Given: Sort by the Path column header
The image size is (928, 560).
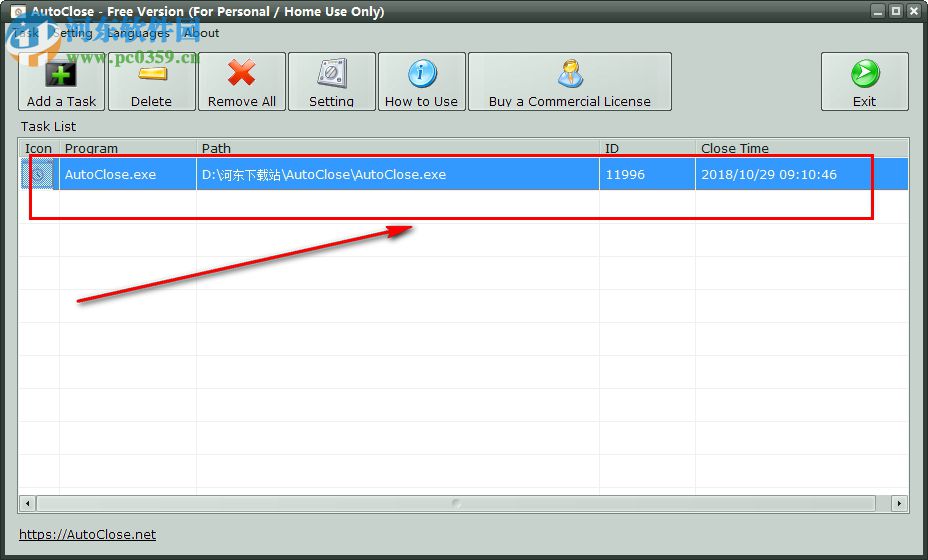Looking at the screenshot, I should click(x=398, y=148).
